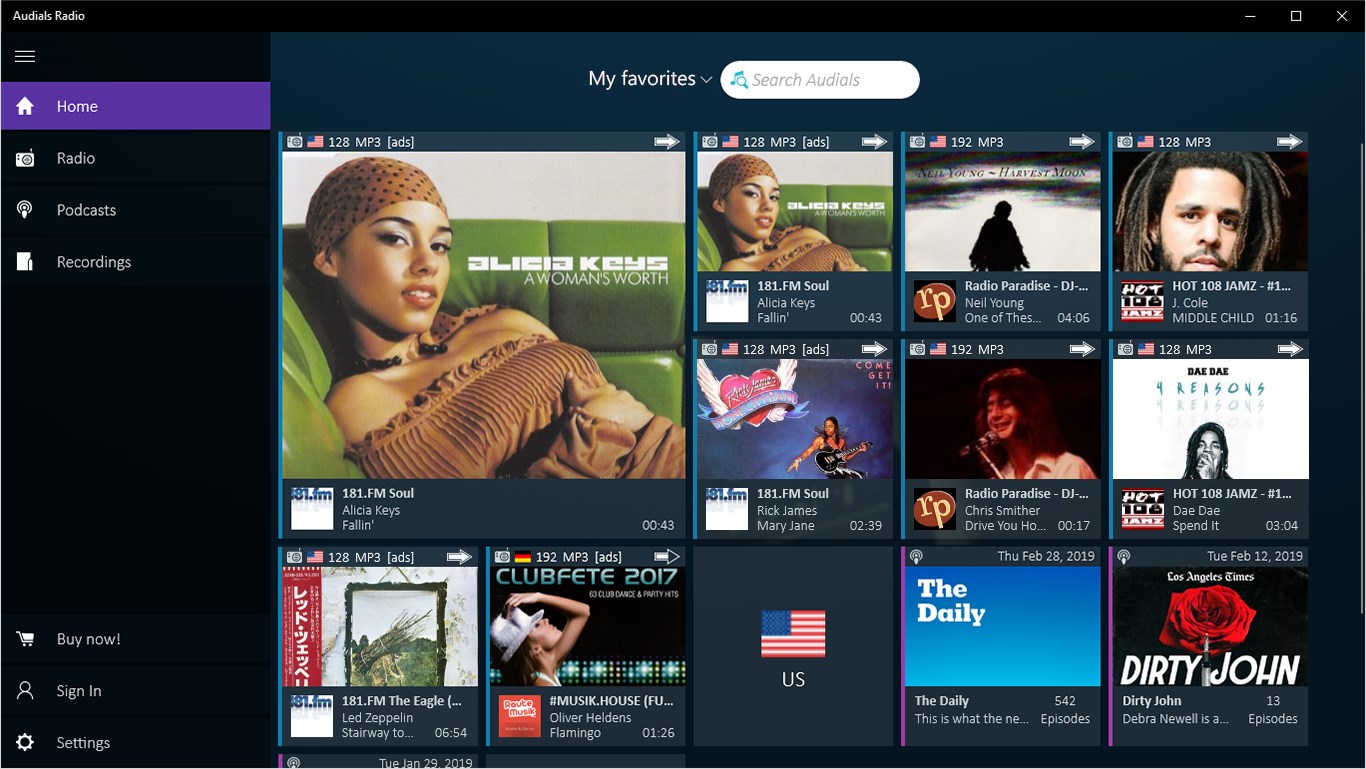Click Sign In in the sidebar
The height and width of the screenshot is (769, 1366).
135,691
